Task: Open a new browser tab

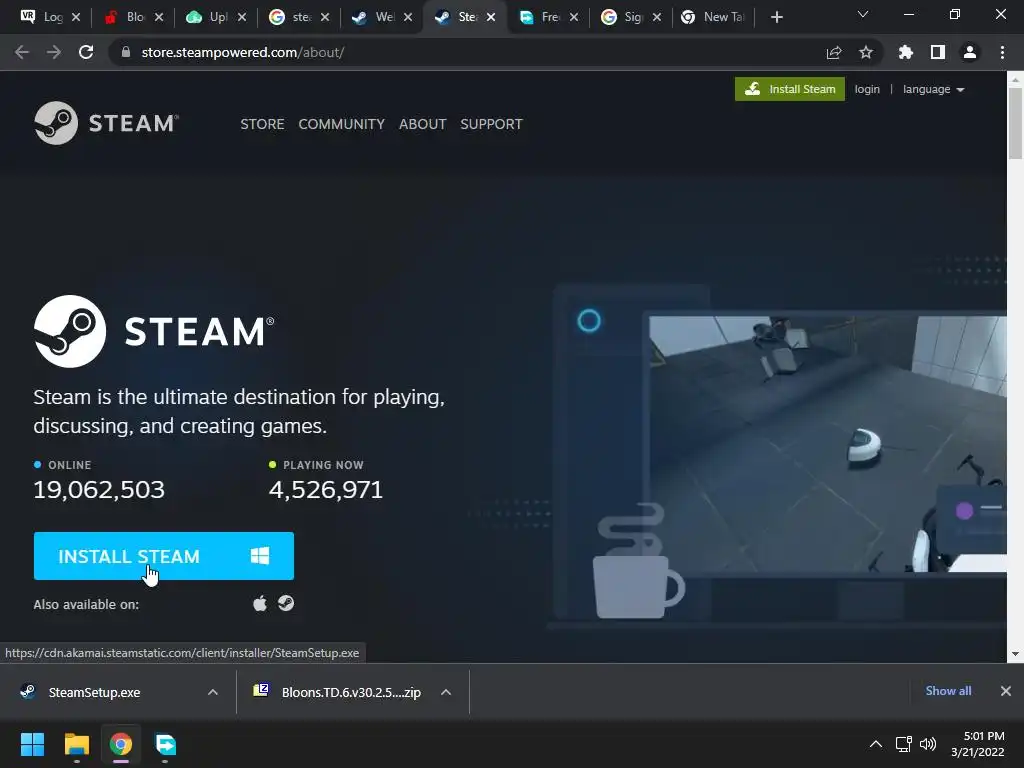Action: pos(776,17)
